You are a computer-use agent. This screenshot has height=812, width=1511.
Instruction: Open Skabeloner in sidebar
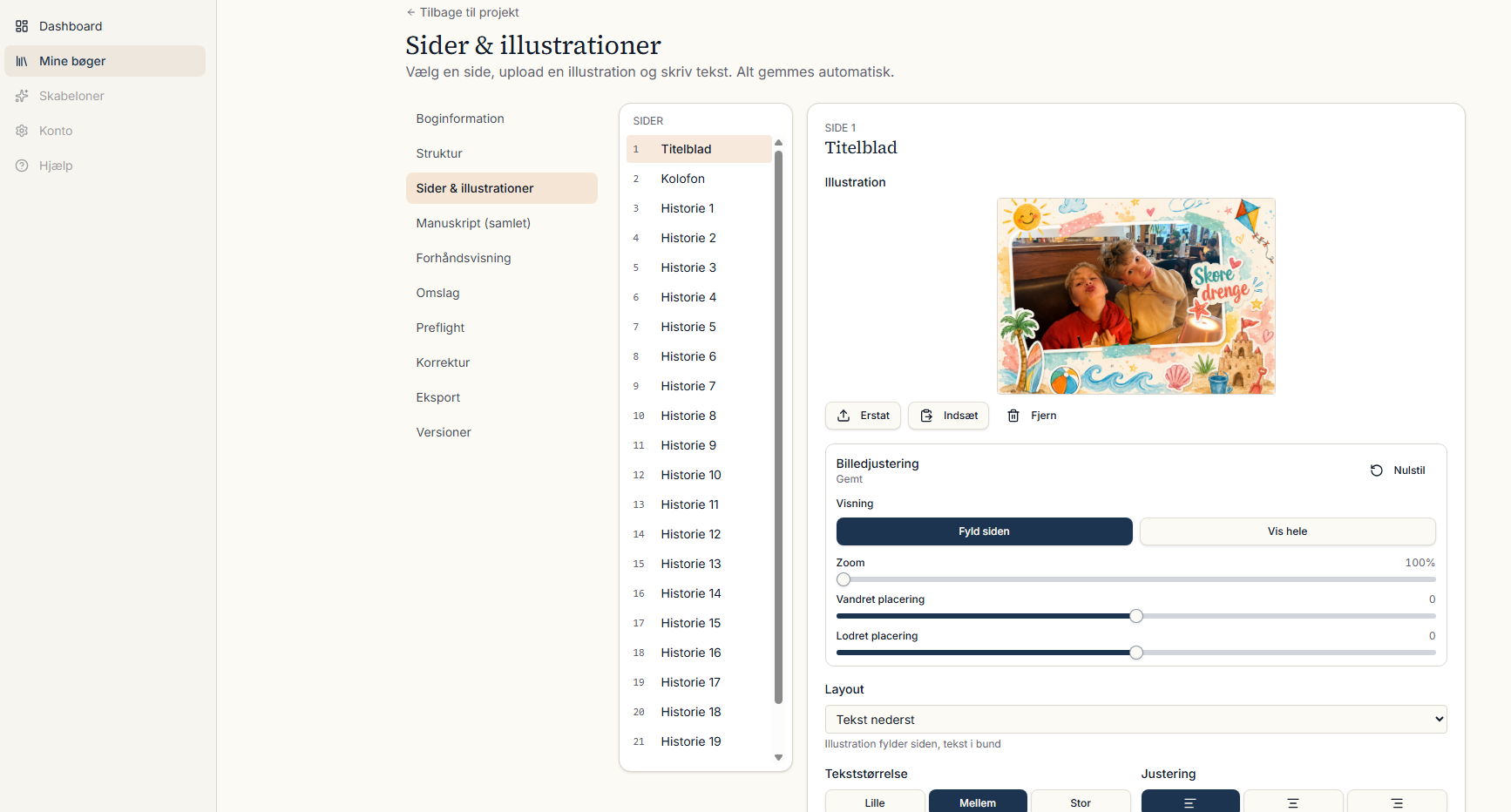click(x=105, y=96)
